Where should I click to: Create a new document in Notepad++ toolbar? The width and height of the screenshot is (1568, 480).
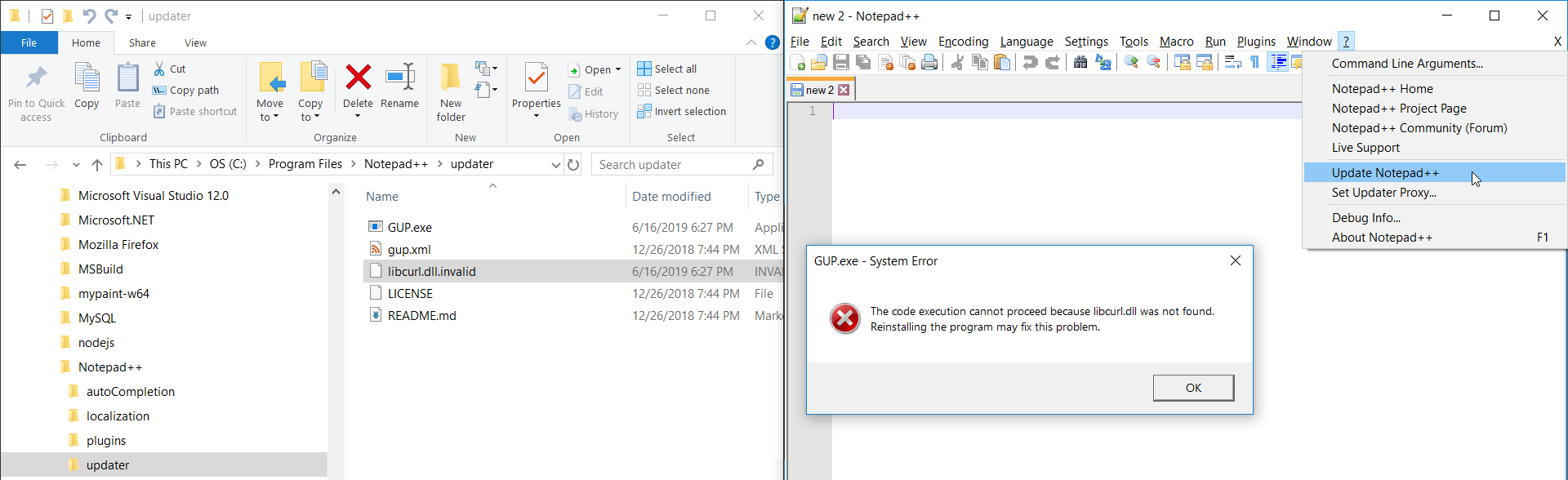(x=798, y=62)
